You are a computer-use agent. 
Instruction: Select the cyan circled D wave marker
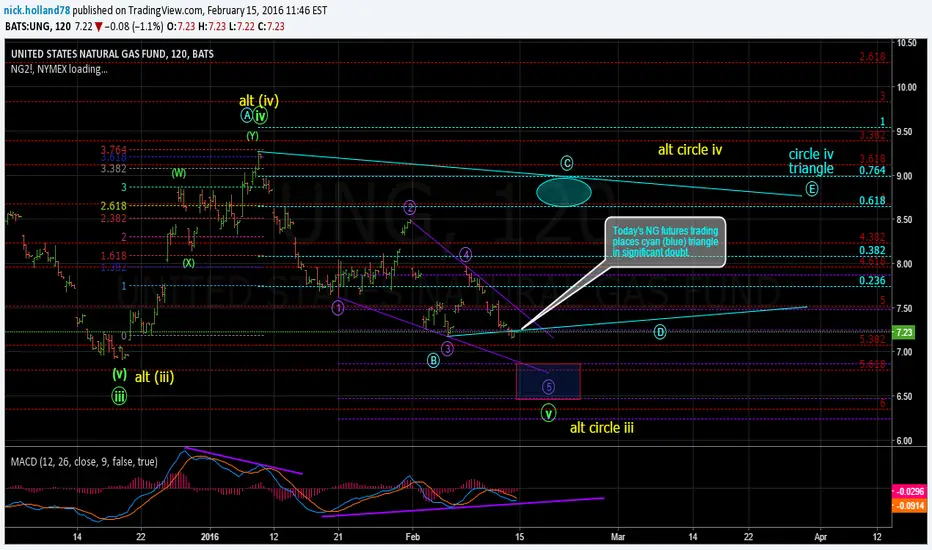[x=660, y=332]
